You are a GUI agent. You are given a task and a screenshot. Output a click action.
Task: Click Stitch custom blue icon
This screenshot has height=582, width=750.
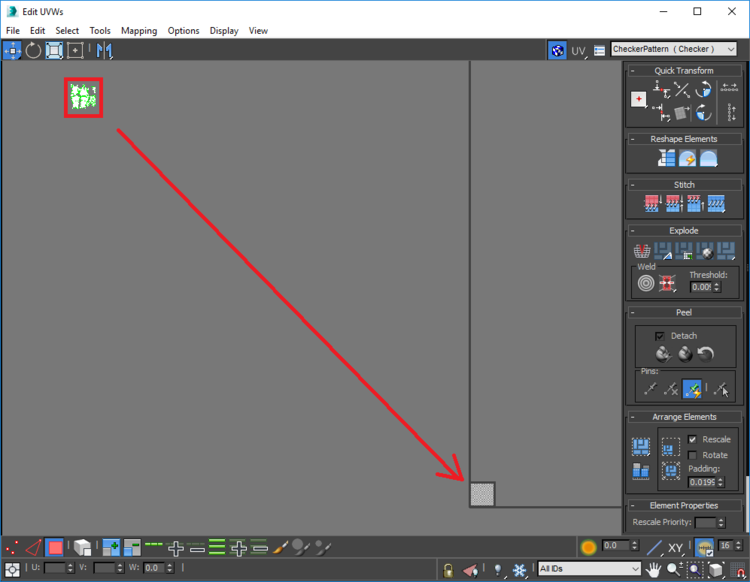click(717, 203)
